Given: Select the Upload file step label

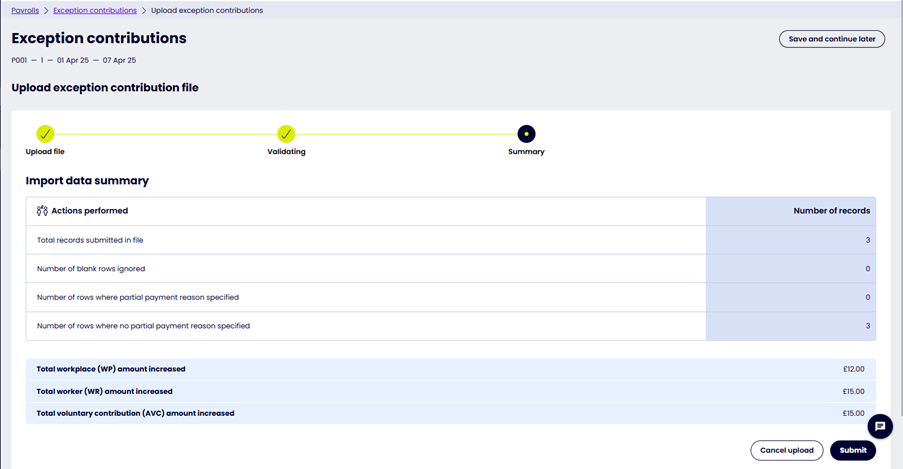Looking at the screenshot, I should tap(45, 152).
